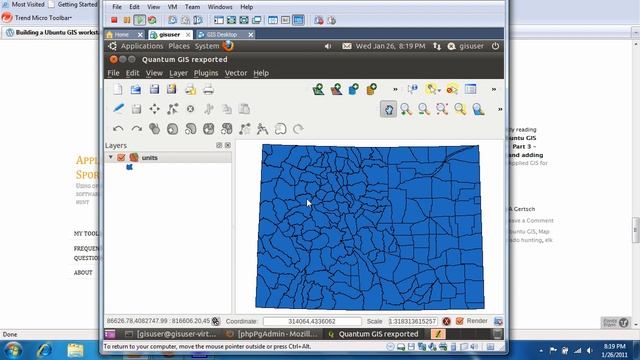
Task: Open the Ubuntu Places menu
Action: click(x=179, y=46)
